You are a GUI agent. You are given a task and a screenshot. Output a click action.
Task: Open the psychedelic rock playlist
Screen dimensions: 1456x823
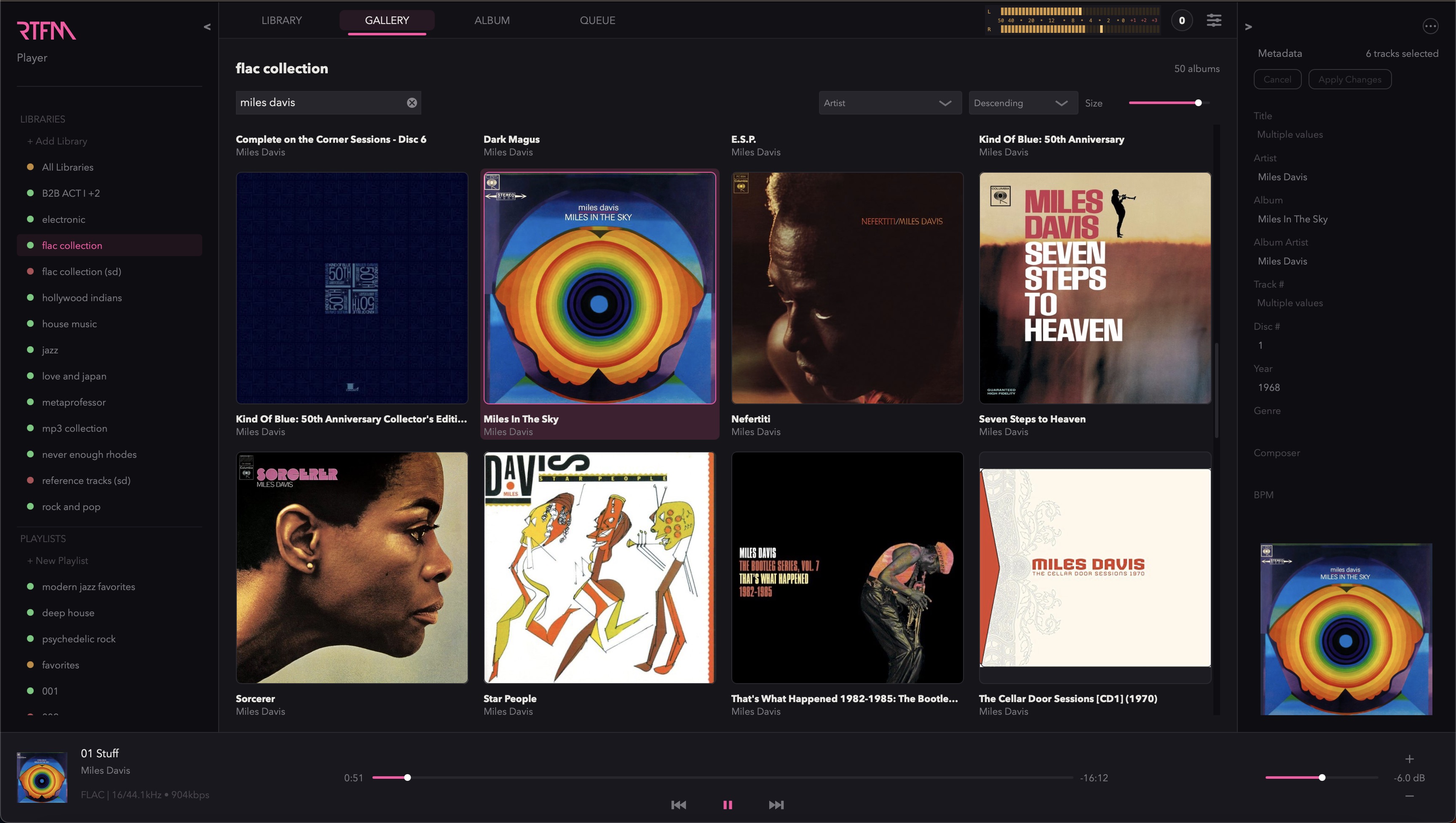110,639
